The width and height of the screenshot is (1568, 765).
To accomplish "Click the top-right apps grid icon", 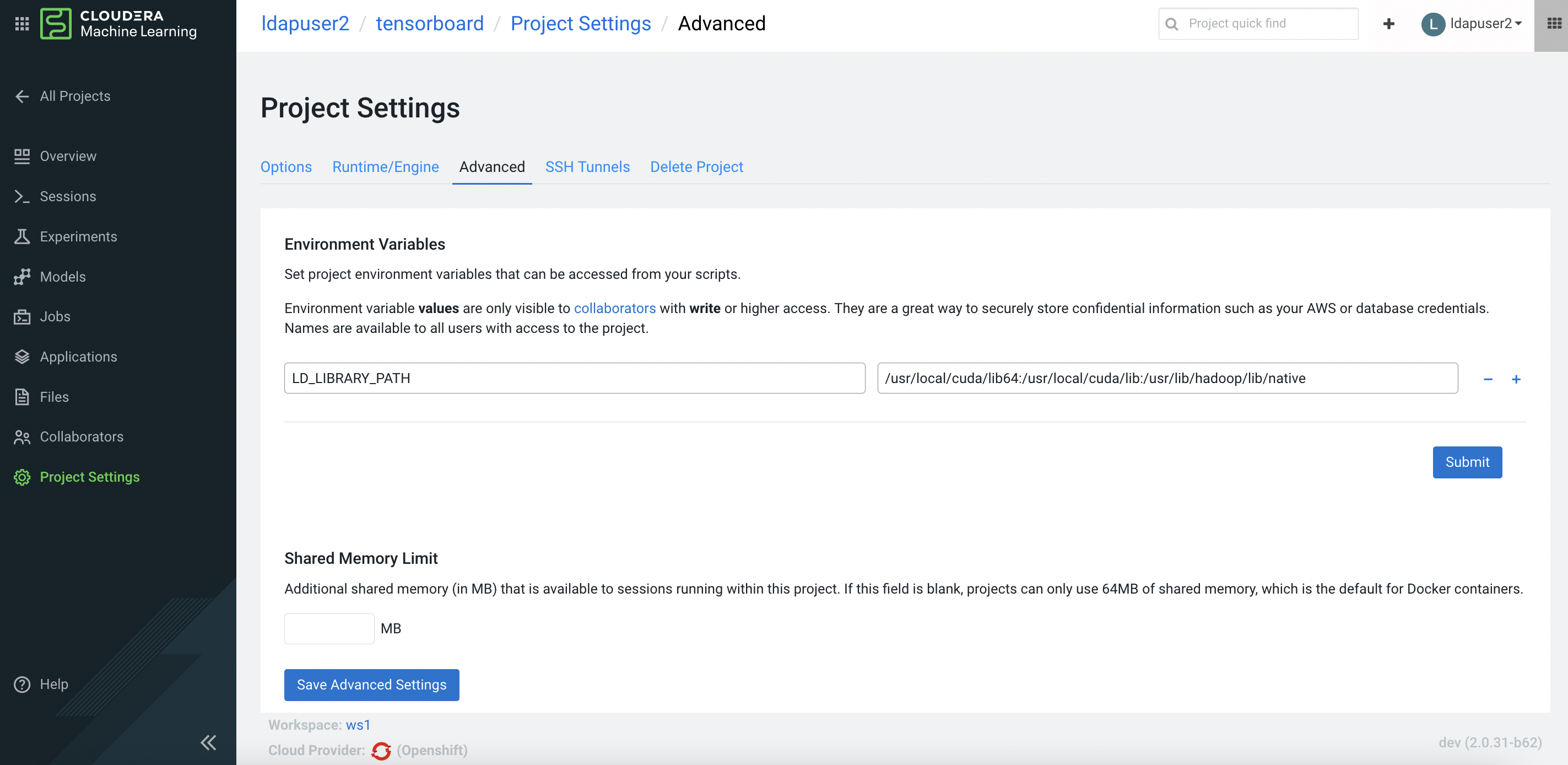I will (x=1553, y=24).
